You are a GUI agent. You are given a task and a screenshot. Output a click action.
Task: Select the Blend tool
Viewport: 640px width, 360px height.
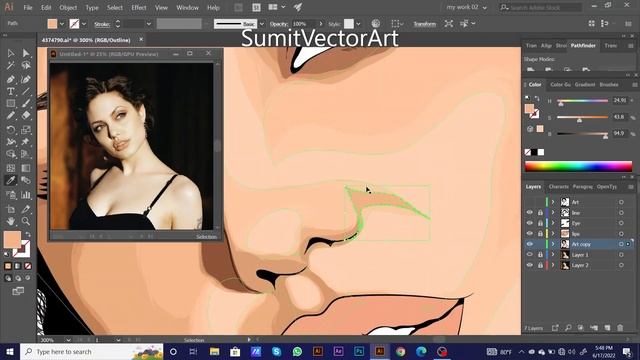[x=26, y=180]
